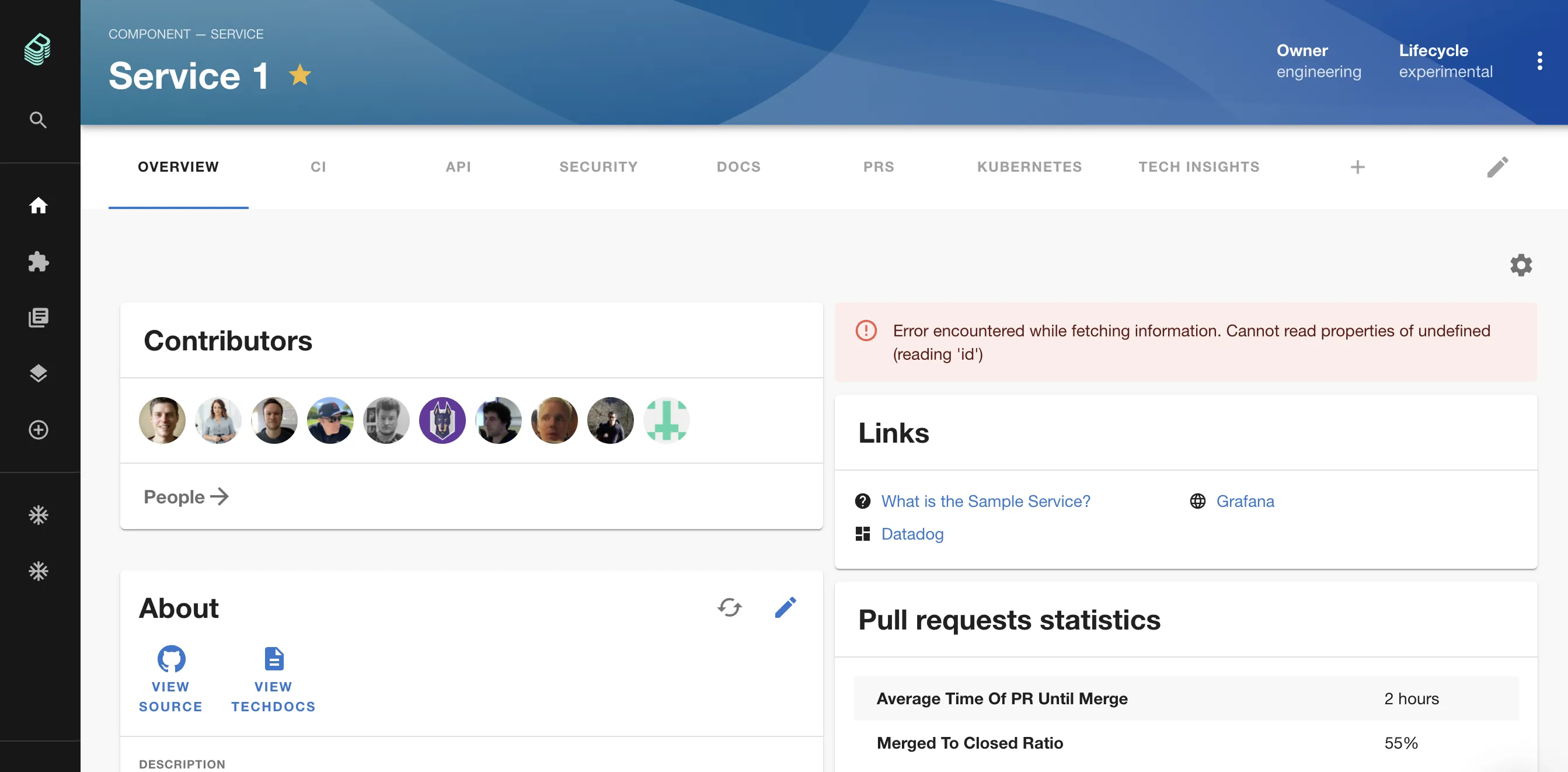The height and width of the screenshot is (772, 1568).
Task: Open the Docs library icon in sidebar
Action: pyautogui.click(x=39, y=317)
